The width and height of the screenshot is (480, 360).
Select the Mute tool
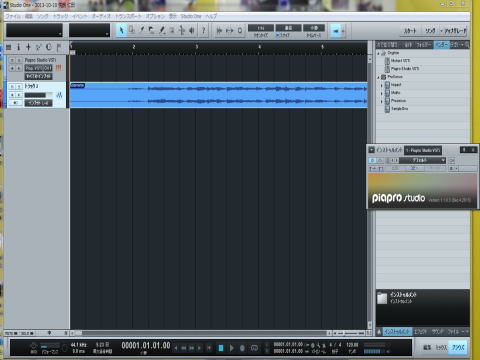(x=172, y=30)
